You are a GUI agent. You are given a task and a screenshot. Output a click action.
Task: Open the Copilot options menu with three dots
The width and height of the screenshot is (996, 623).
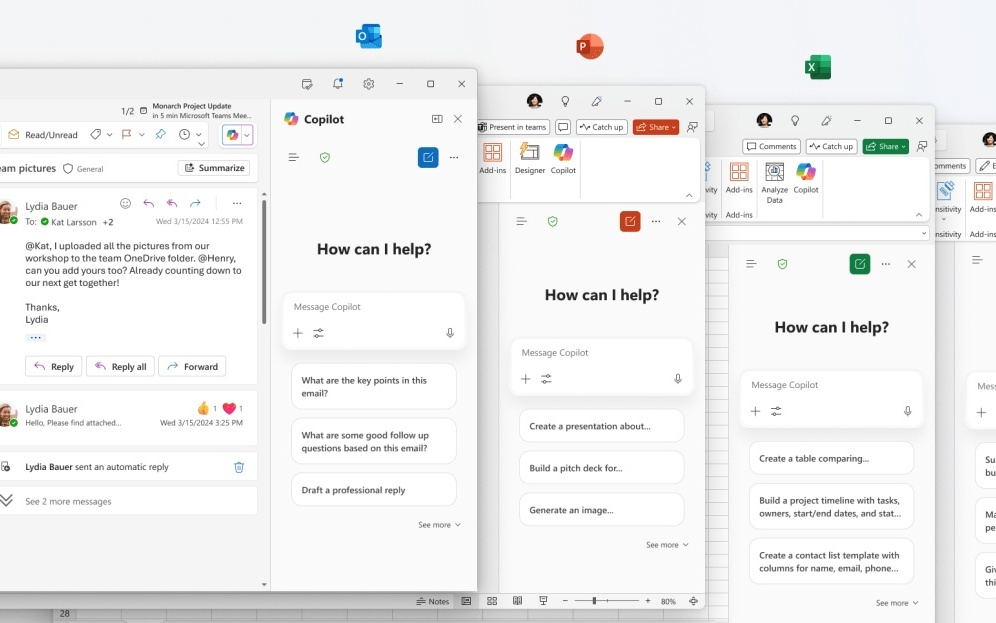(454, 158)
